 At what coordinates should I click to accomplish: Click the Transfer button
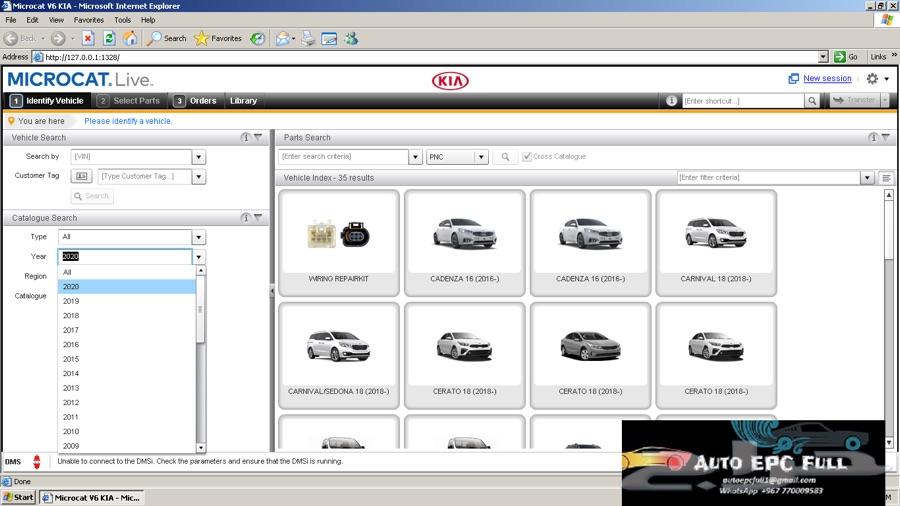[855, 100]
